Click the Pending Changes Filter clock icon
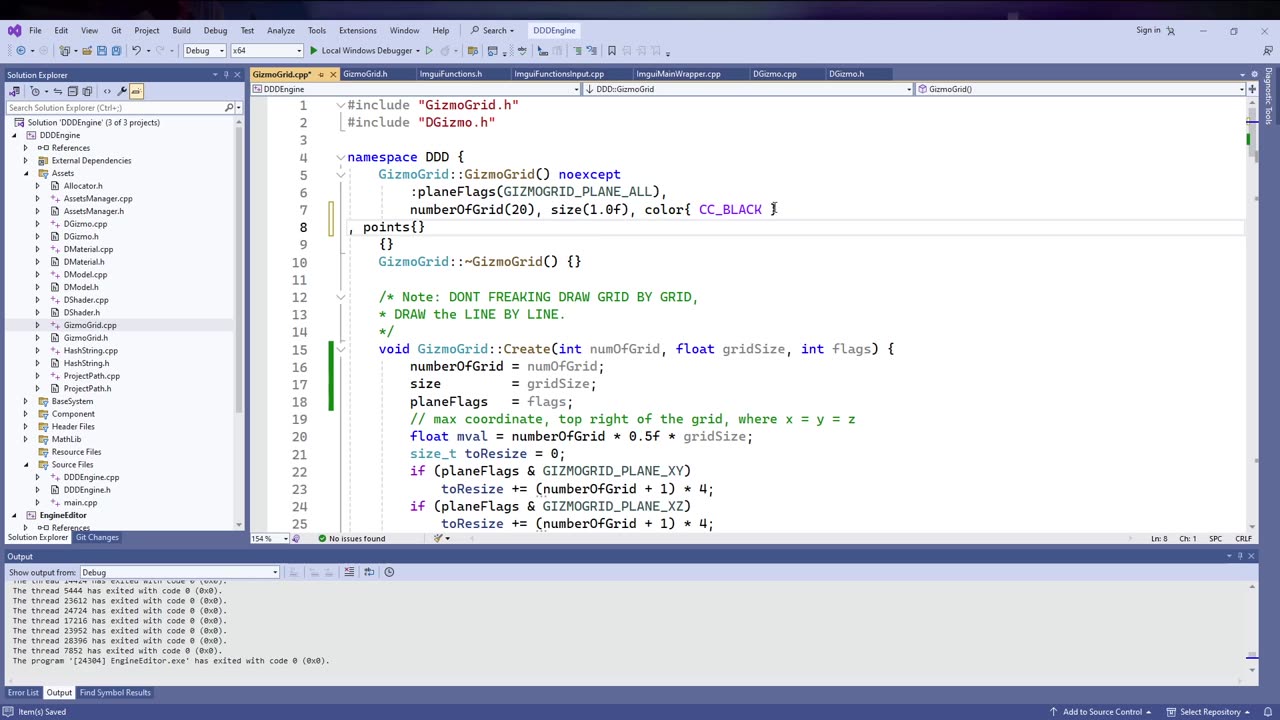Image resolution: width=1280 pixels, height=720 pixels. tap(36, 91)
